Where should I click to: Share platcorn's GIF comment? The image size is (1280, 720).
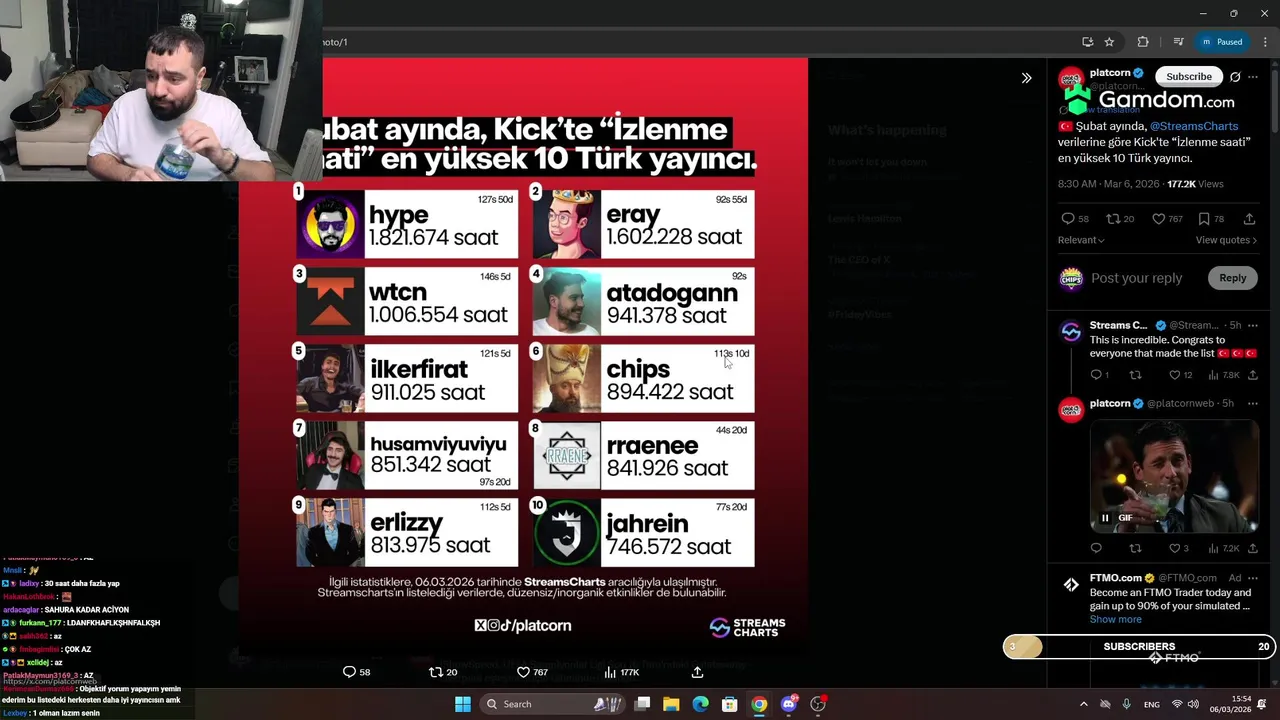pyautogui.click(x=1252, y=548)
